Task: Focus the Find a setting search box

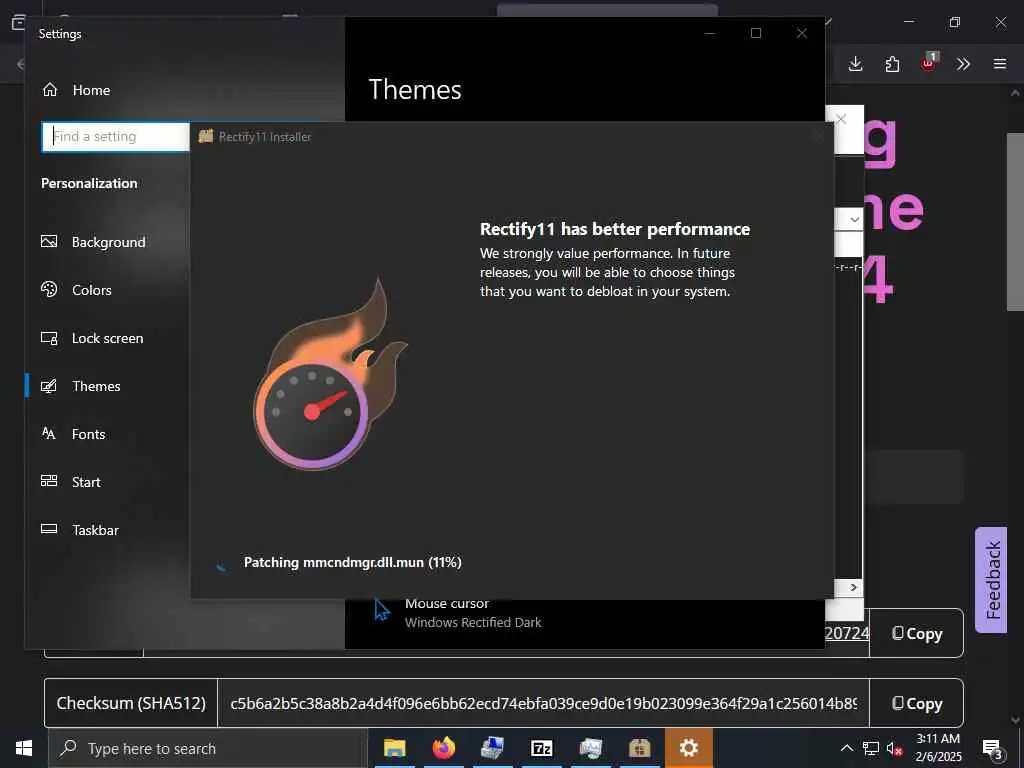Action: (116, 136)
